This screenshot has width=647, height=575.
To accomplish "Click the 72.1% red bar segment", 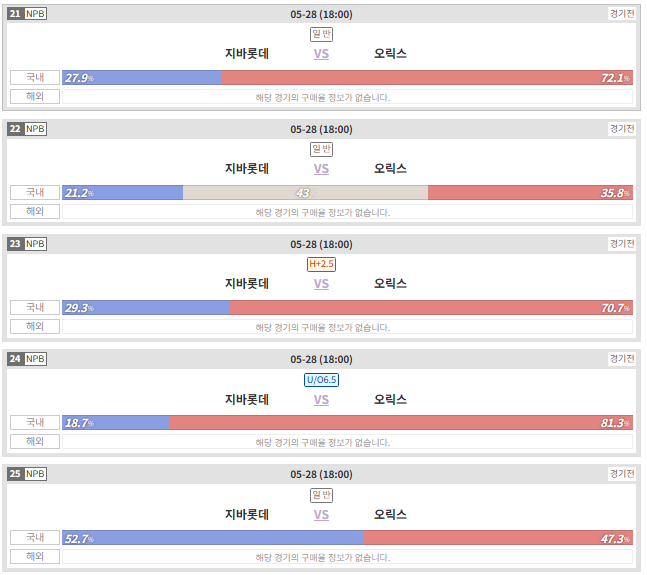I will pos(427,78).
